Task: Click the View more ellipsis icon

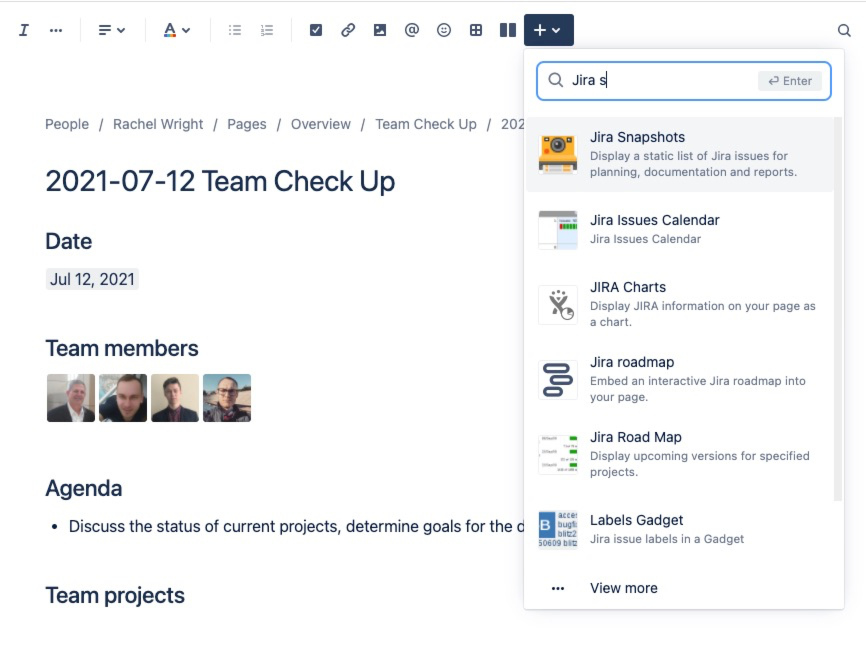Action: (558, 588)
